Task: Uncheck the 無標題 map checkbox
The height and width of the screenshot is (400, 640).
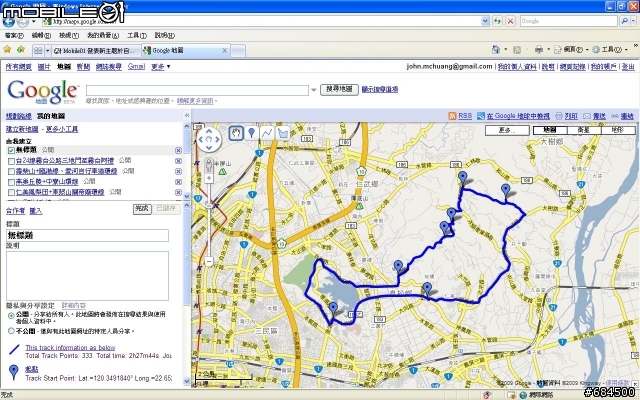Action: (11, 151)
